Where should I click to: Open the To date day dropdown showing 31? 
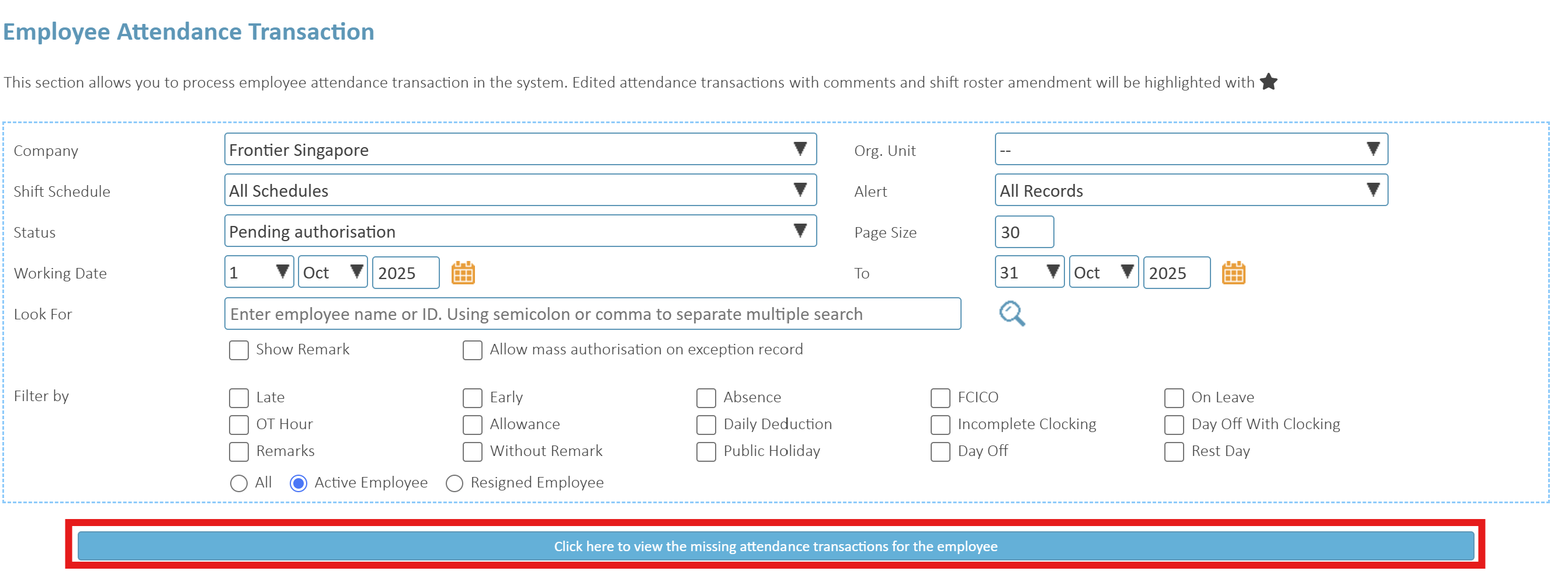1029,273
